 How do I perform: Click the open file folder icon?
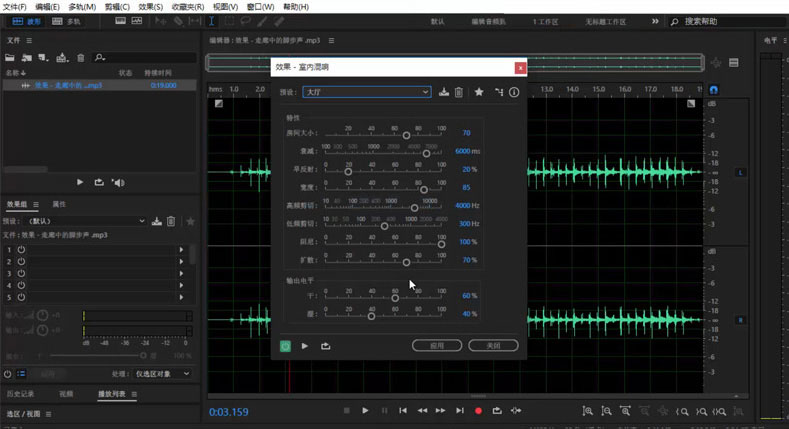pyautogui.click(x=10, y=58)
